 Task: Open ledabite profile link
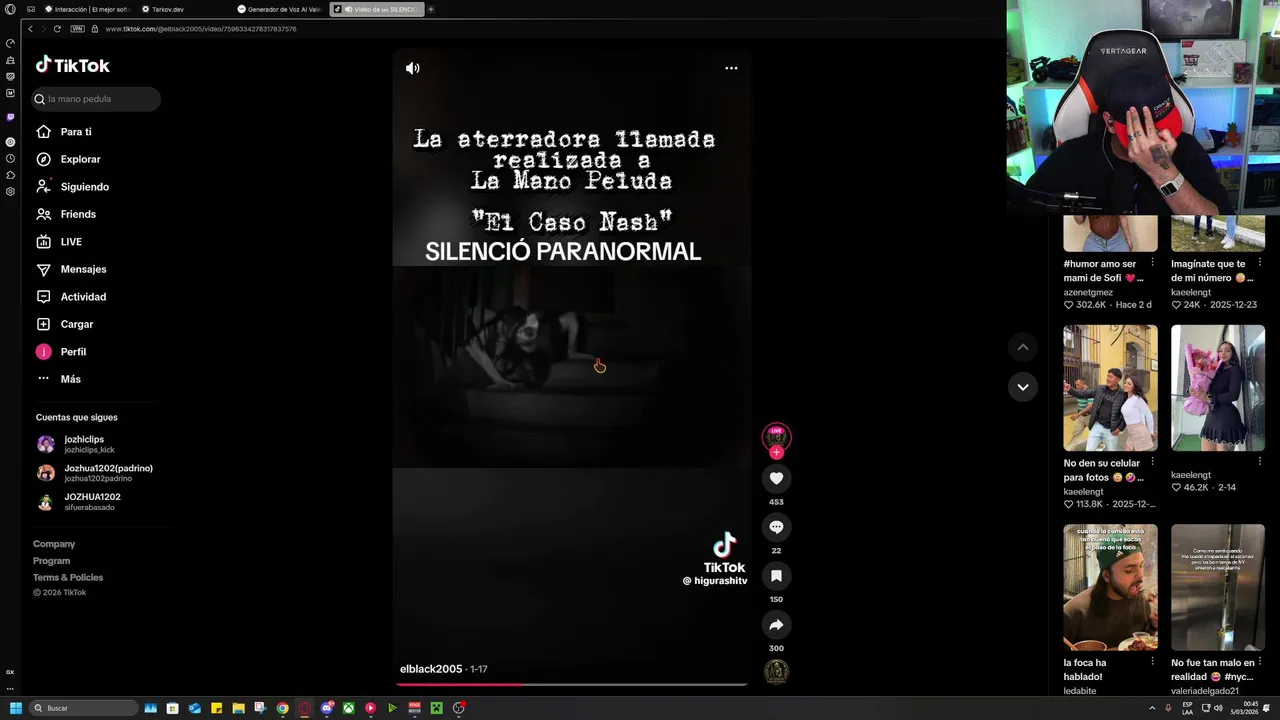pos(1080,691)
